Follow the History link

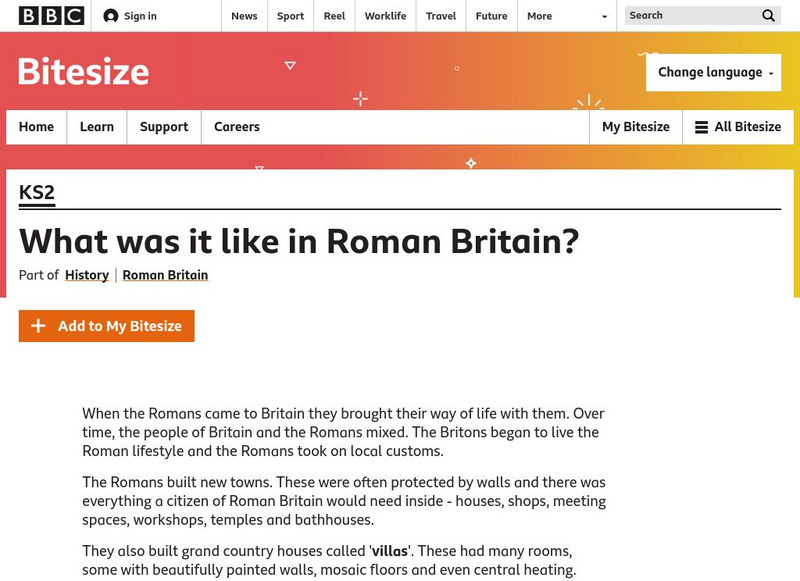[x=87, y=275]
